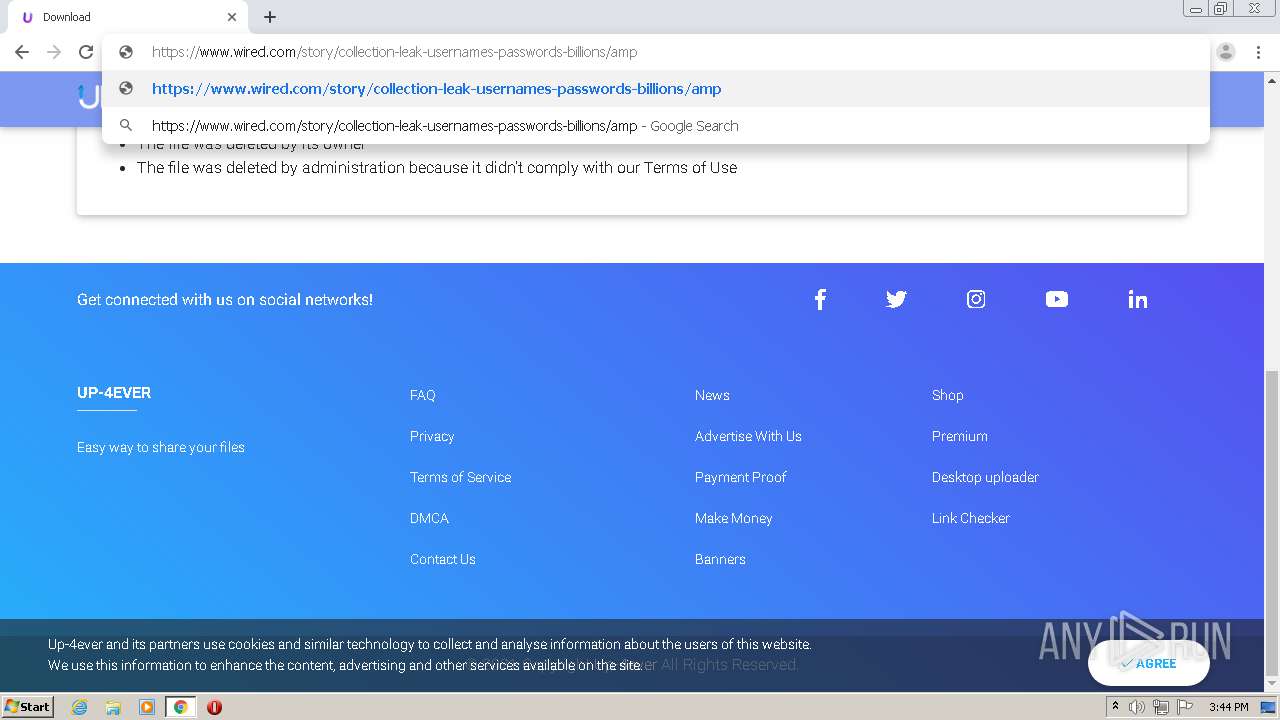Viewport: 1280px width, 720px height.
Task: Click the page vertical scrollbar thumb
Action: 1272,523
